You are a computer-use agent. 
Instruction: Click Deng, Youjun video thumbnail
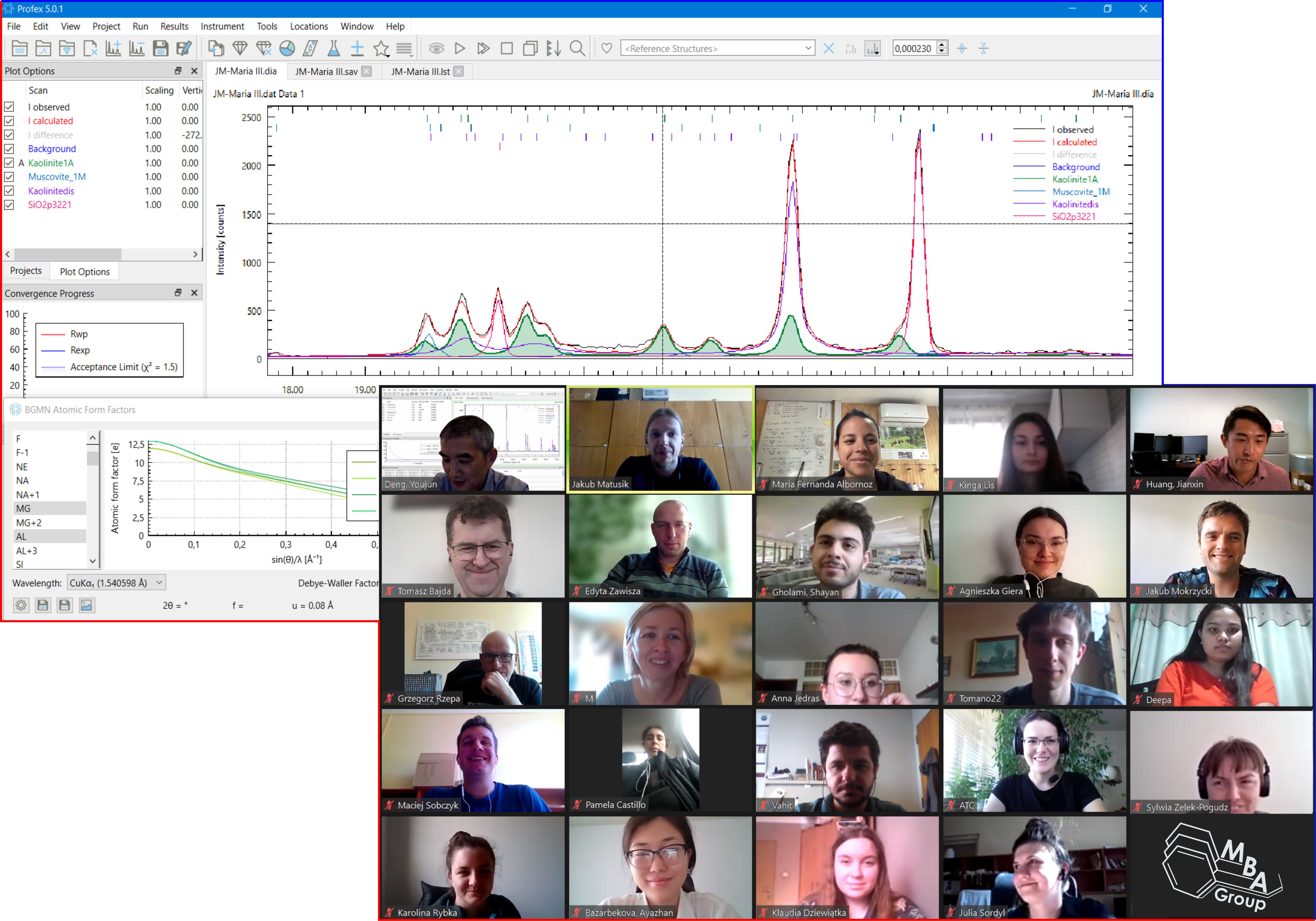point(473,440)
